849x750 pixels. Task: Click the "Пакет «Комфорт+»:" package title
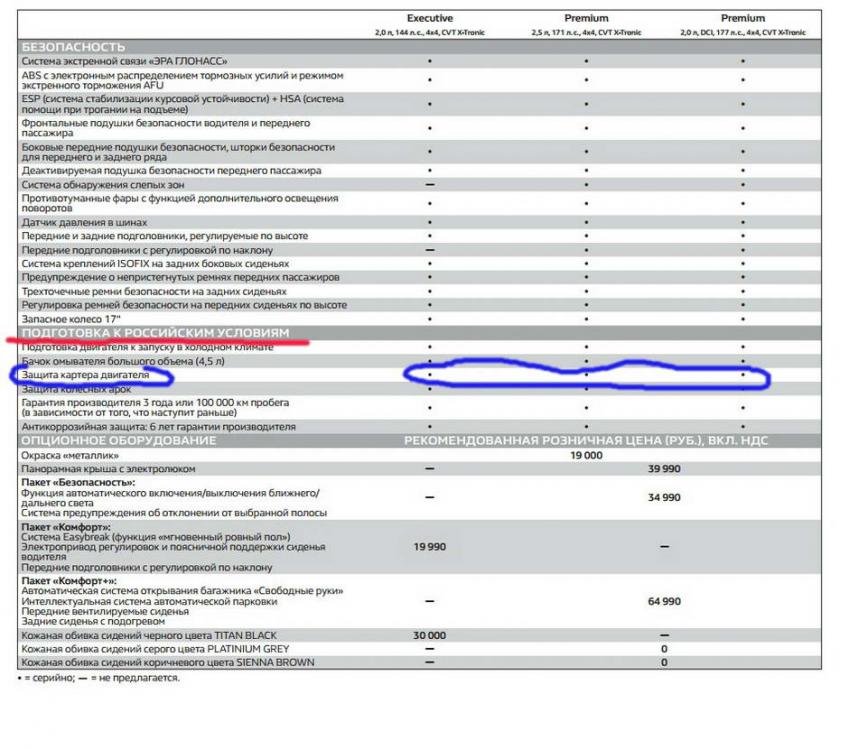tap(69, 581)
